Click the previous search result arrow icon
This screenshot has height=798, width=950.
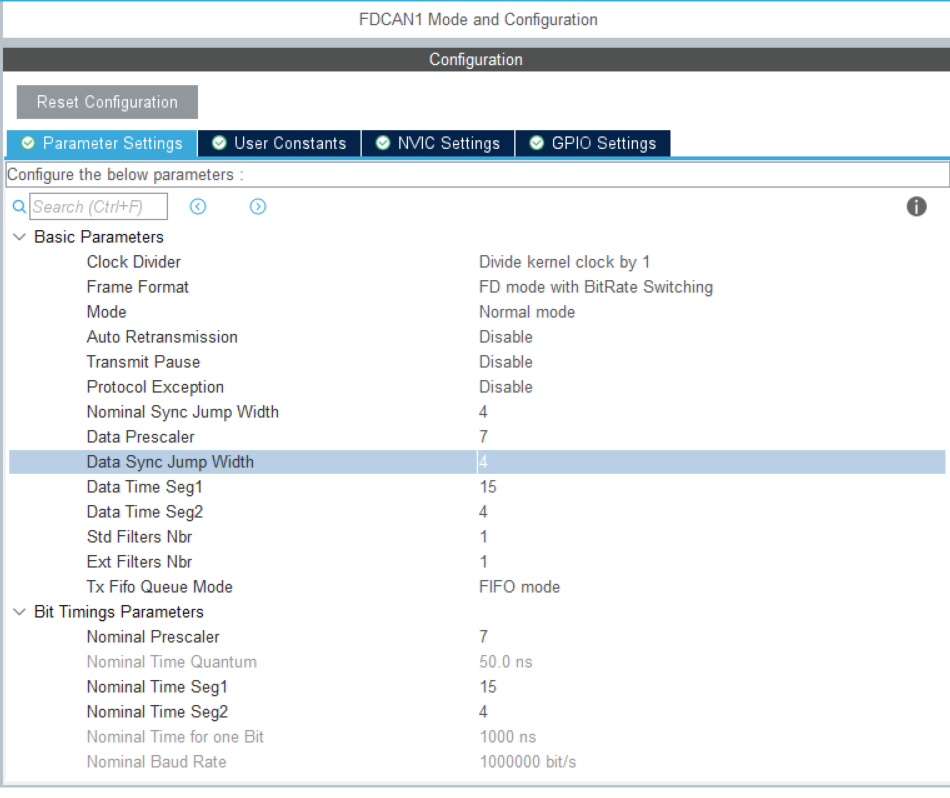(x=198, y=206)
